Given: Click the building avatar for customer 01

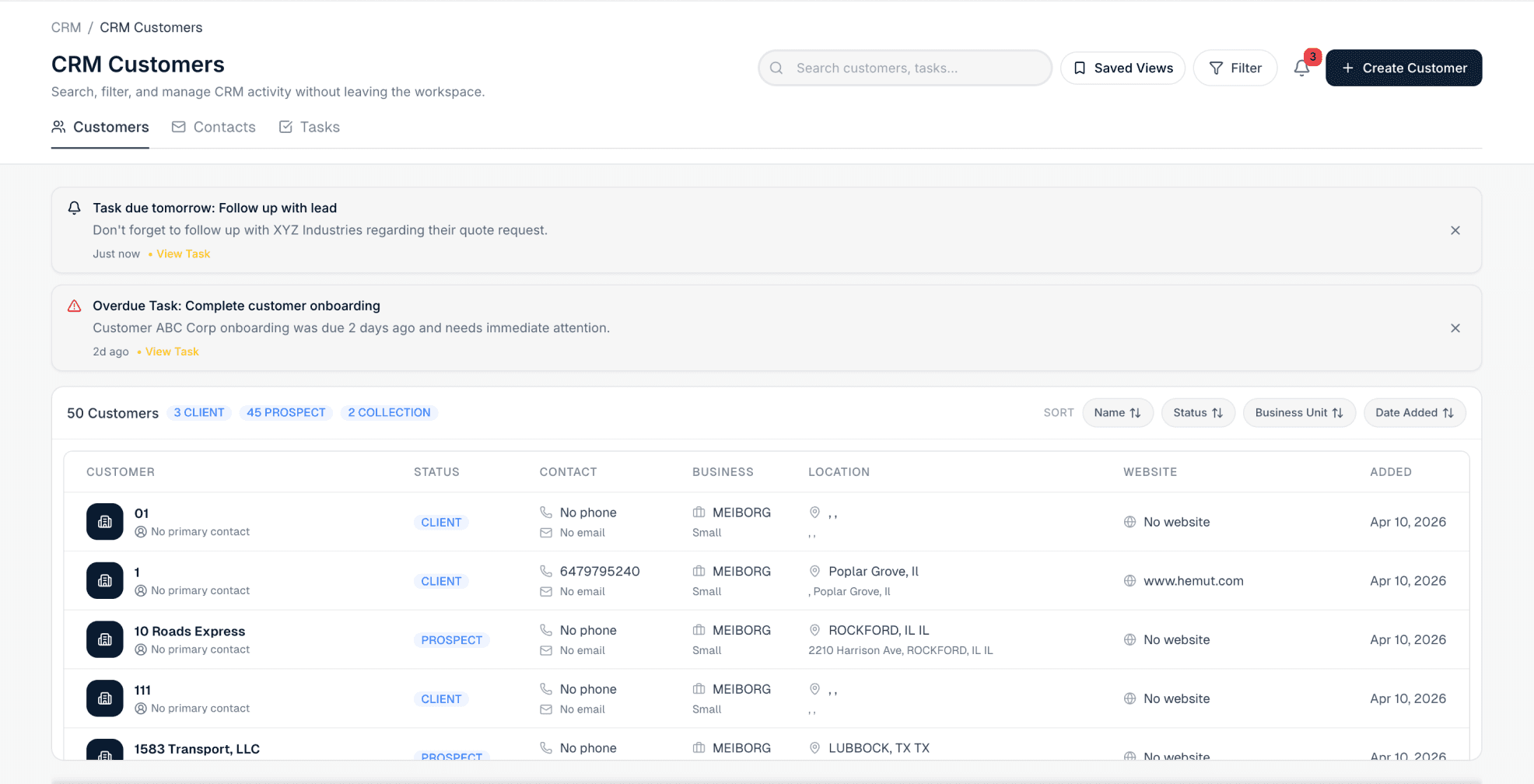Looking at the screenshot, I should coord(105,522).
